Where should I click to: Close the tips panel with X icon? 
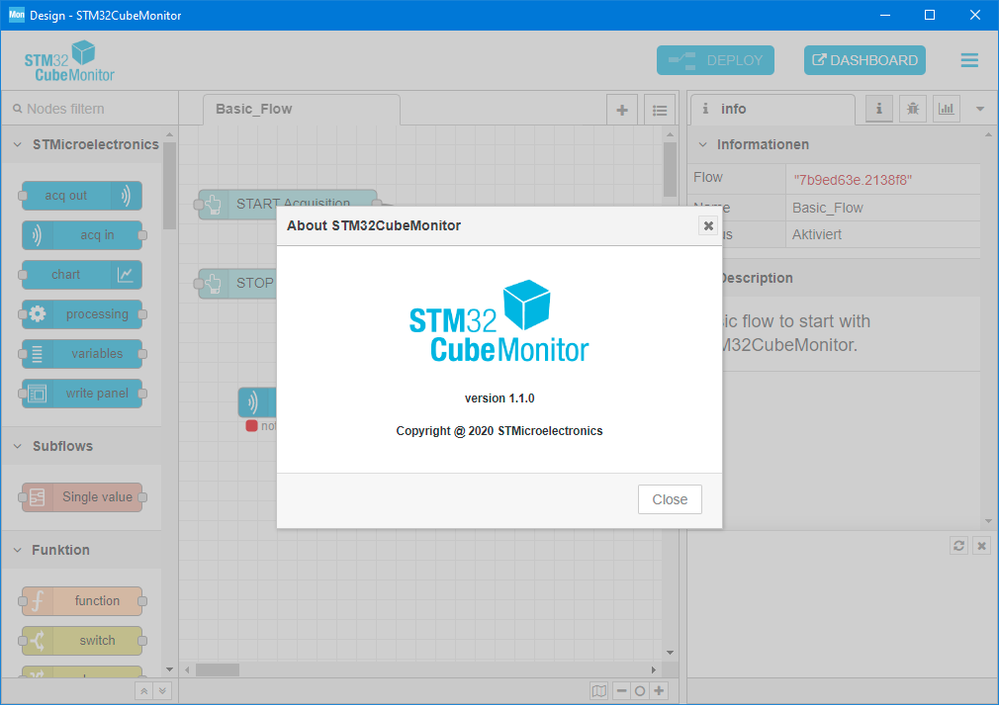(x=981, y=546)
